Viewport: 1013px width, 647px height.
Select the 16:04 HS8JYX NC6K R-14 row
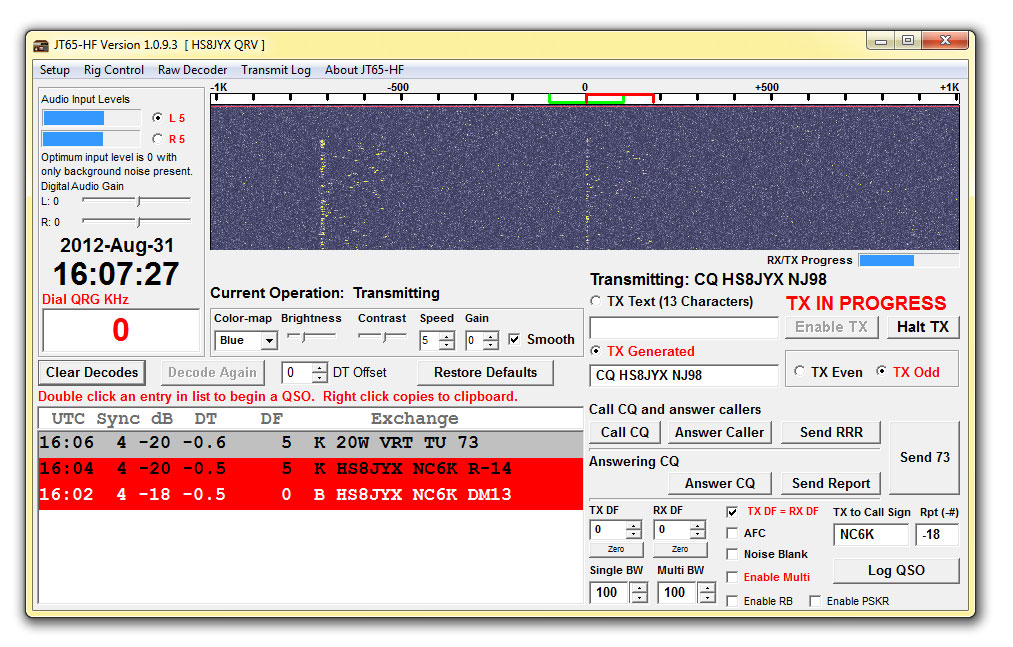point(311,469)
